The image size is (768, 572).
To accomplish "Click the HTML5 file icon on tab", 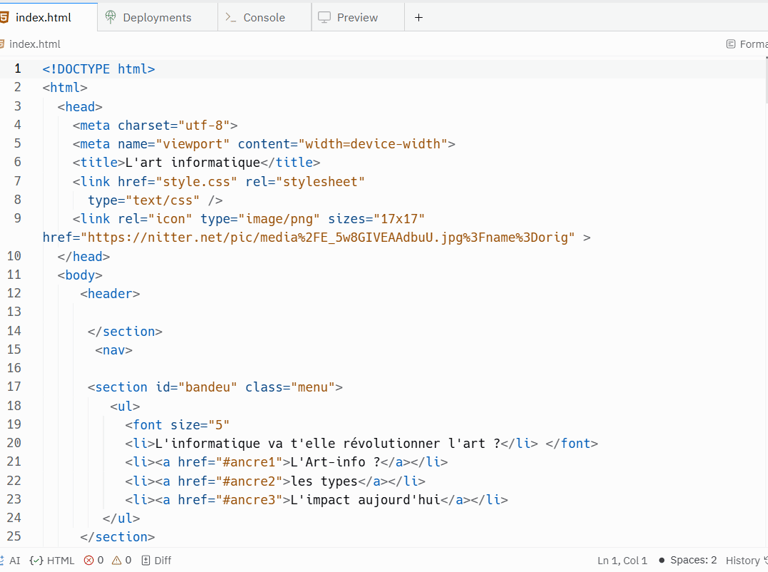I will pyautogui.click(x=5, y=17).
